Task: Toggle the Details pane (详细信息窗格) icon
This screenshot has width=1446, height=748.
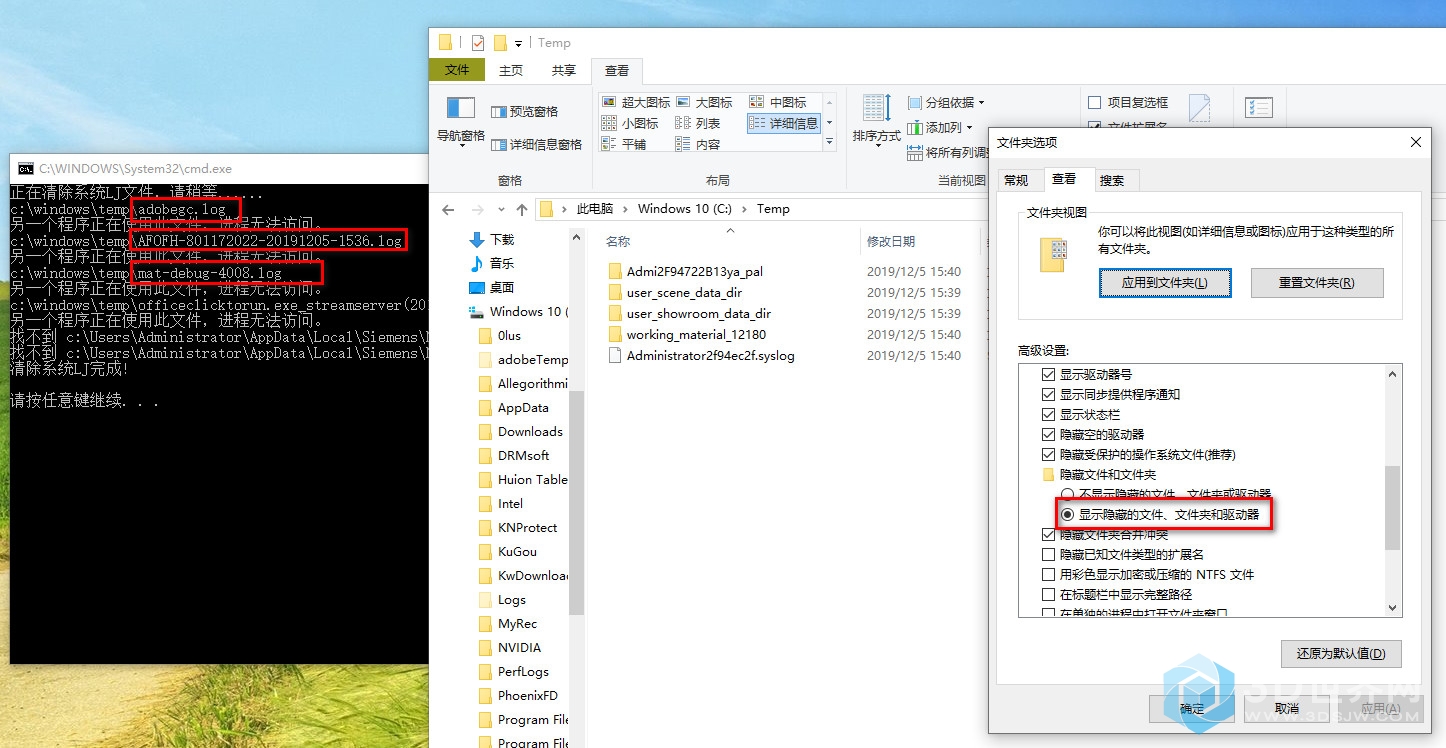Action: [499, 145]
